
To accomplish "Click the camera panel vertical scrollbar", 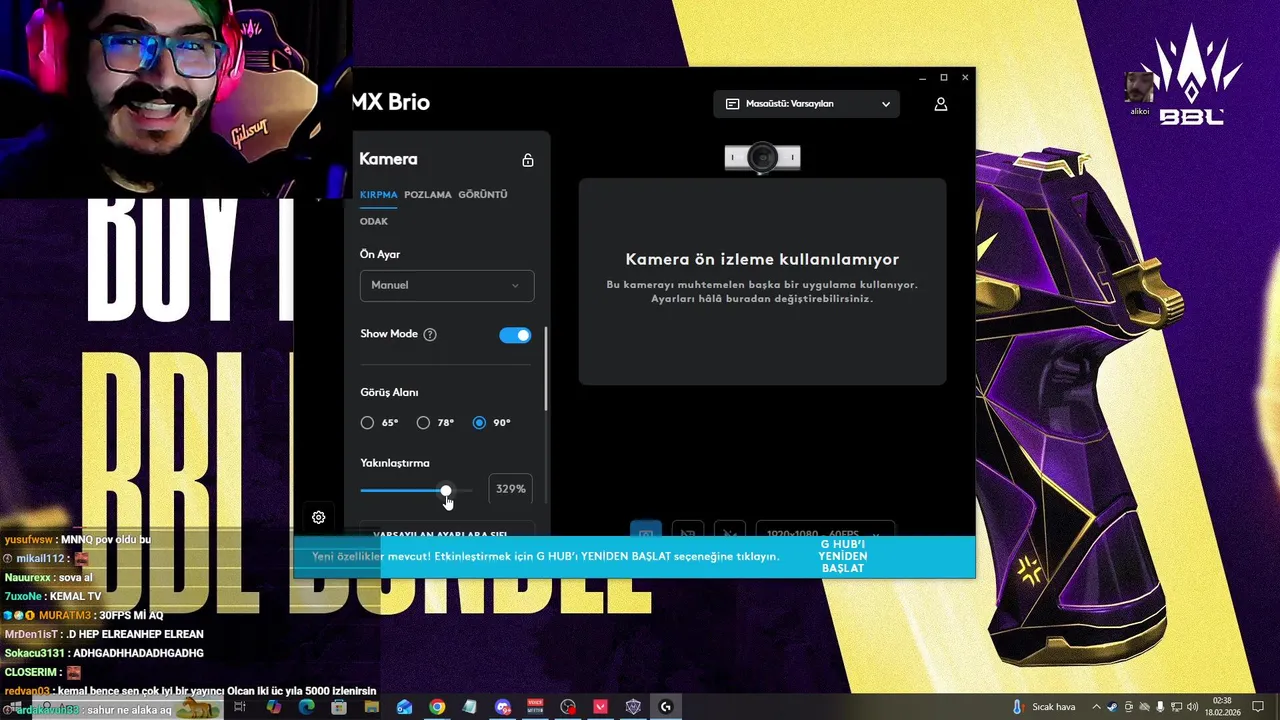I will point(546,368).
